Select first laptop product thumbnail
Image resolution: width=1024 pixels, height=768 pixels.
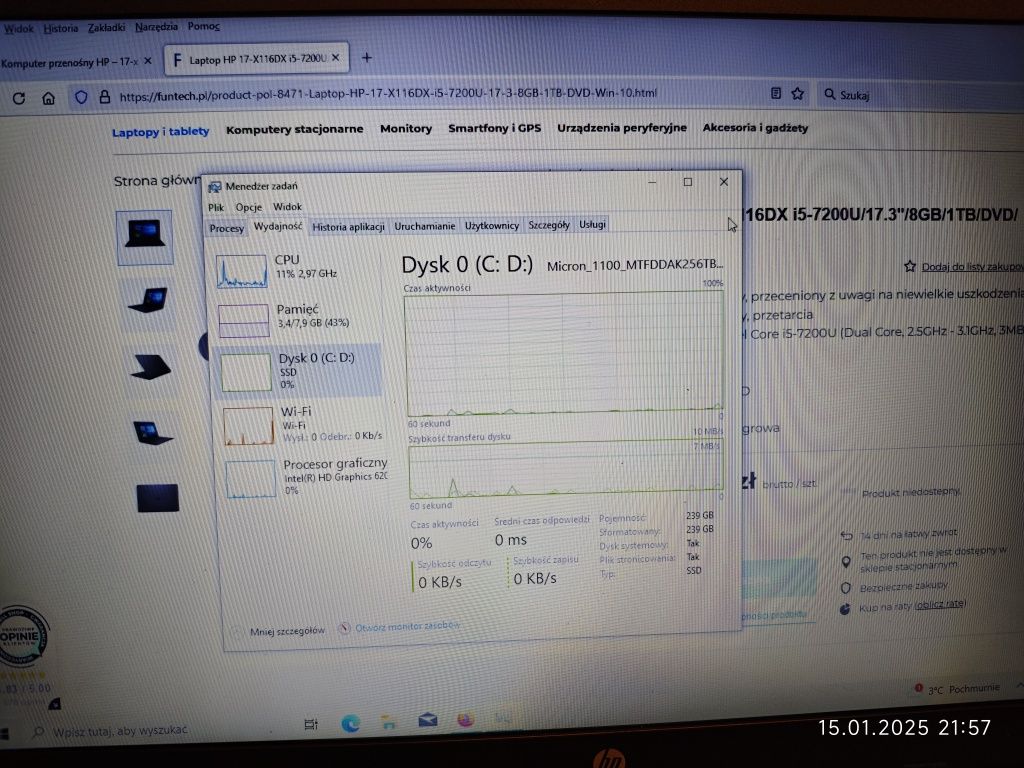tap(144, 237)
